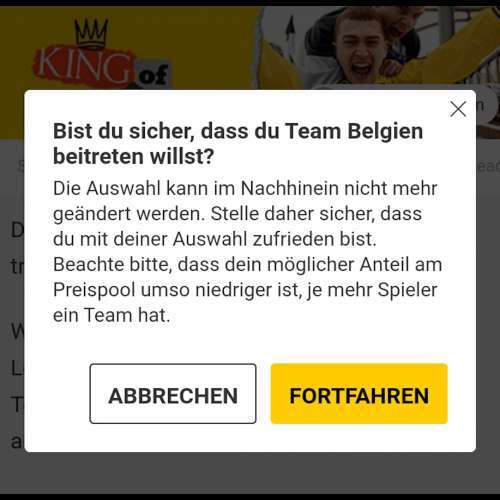Click the words 'Team Belgien' in the heading
Image resolution: width=500 pixels, height=500 pixels.
(354, 131)
